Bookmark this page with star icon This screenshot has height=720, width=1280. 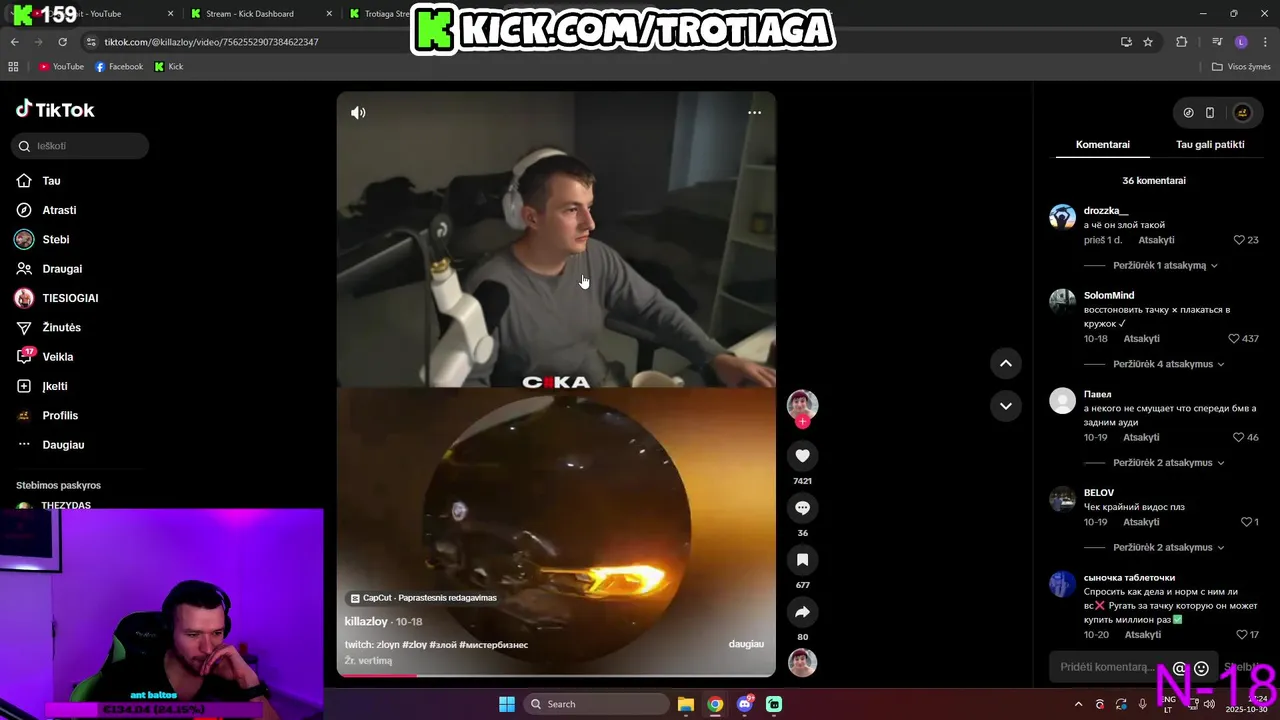pyautogui.click(x=1148, y=42)
